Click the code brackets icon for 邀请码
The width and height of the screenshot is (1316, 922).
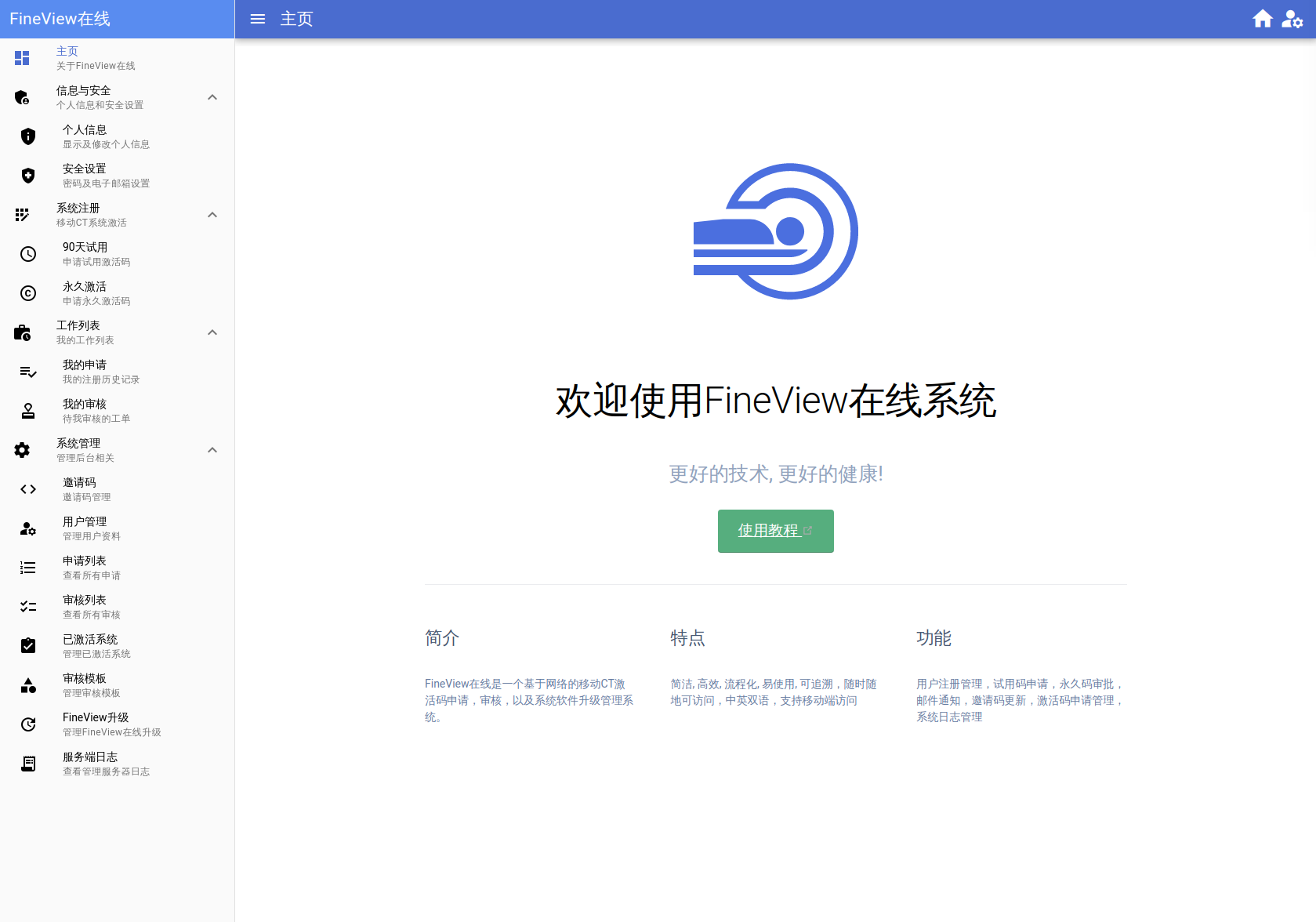click(28, 489)
